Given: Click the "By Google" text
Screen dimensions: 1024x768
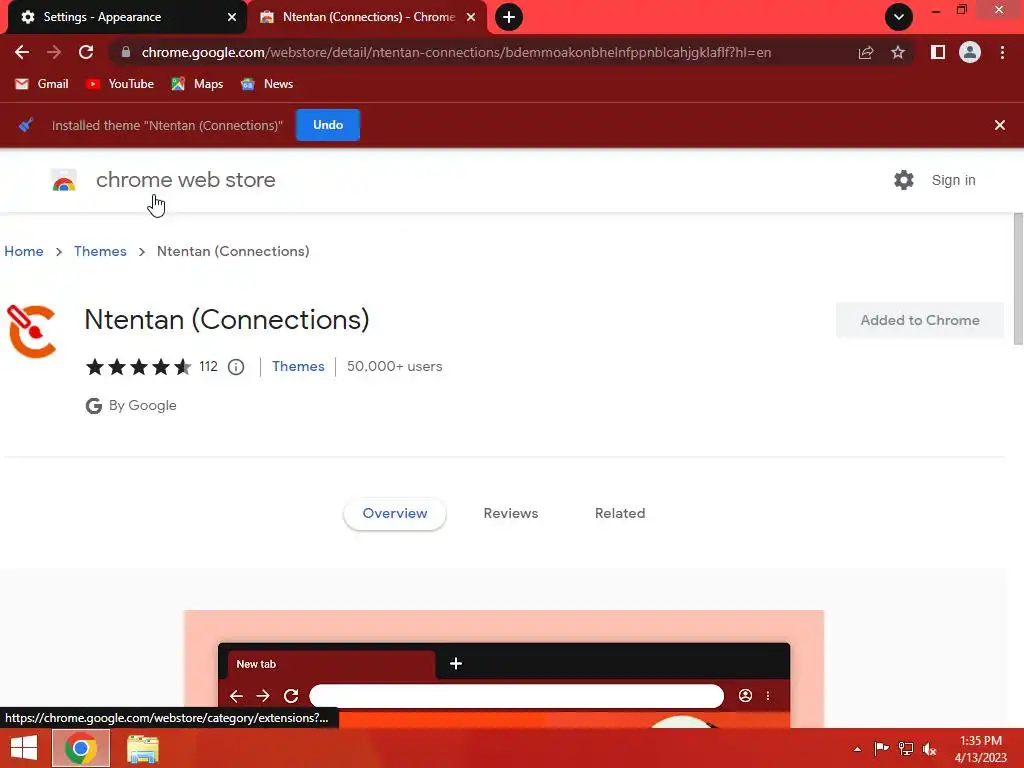Looking at the screenshot, I should coord(142,406).
